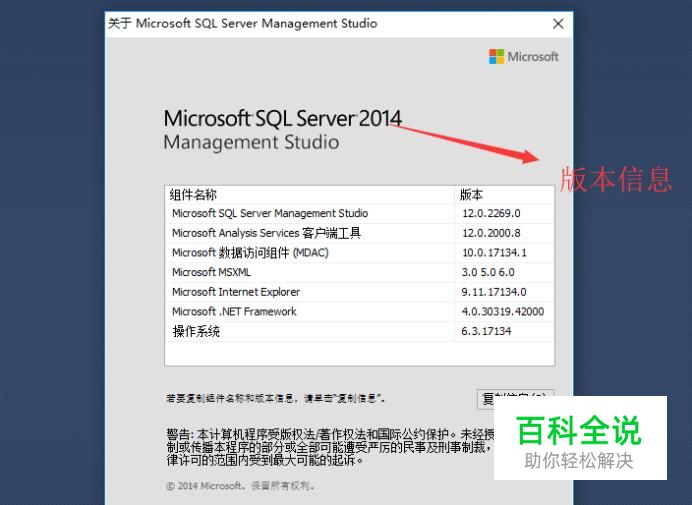Select the Microsoft Analysis Services 客户端工具 row
Screen dimensions: 692x505
coord(359,233)
